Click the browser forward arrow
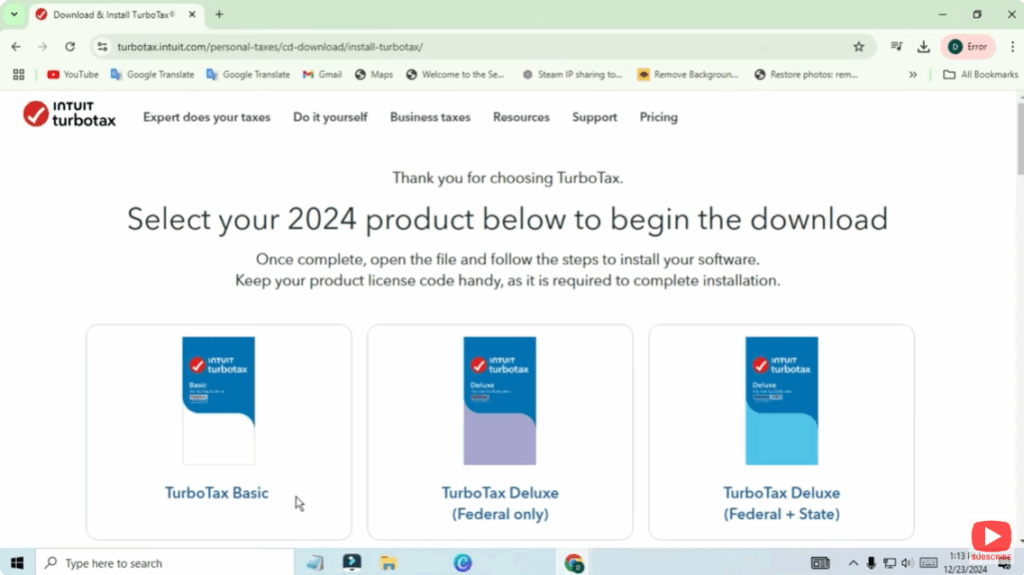1024x575 pixels. click(42, 46)
